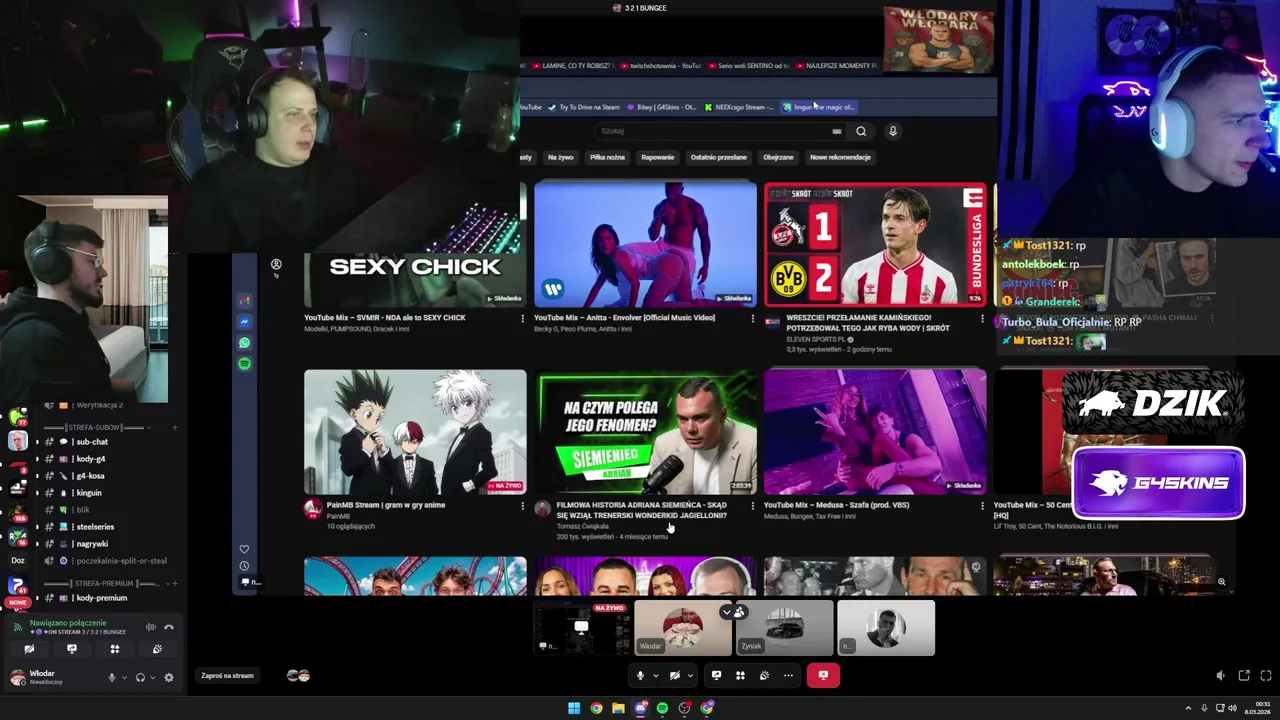Viewport: 1280px width, 720px height.
Task: Open the Anitta Envolver mix thumbnail
Action: 645,244
